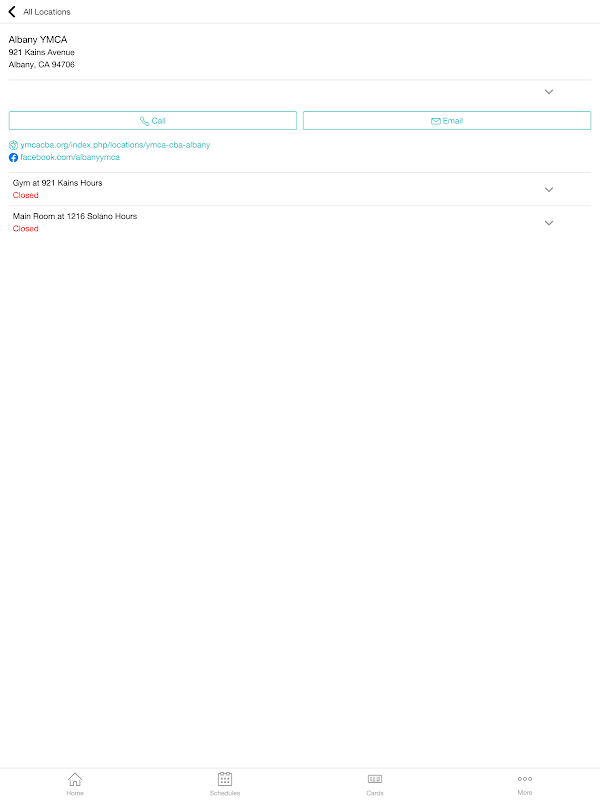Expand the location details chevron below the address

(x=549, y=92)
